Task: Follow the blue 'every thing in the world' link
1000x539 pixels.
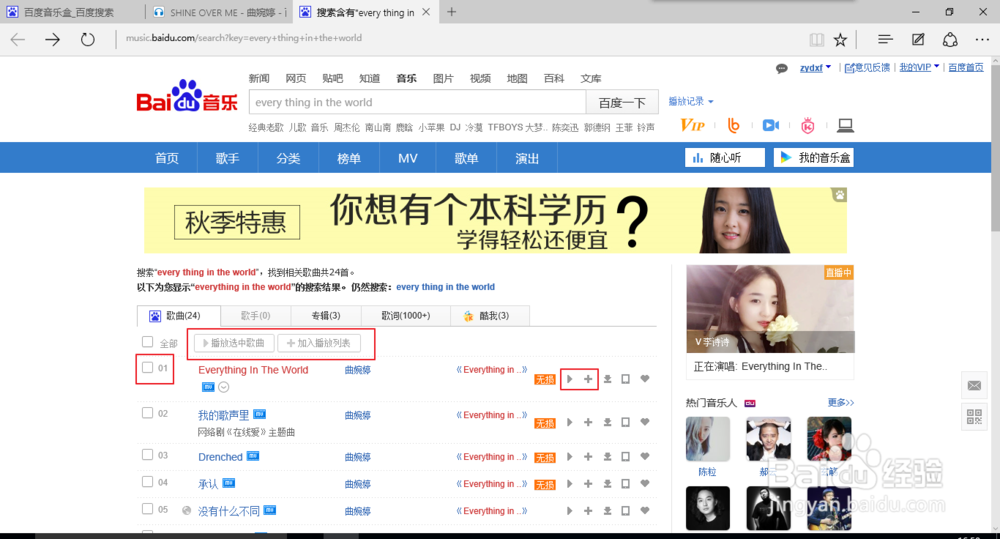Action: [x=445, y=287]
